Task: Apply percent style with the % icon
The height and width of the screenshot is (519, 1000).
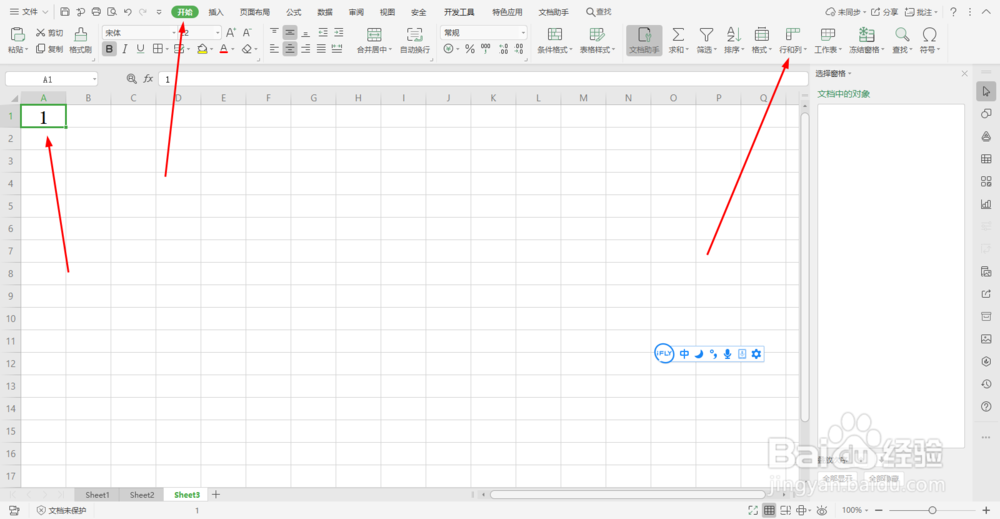Action: click(x=470, y=49)
